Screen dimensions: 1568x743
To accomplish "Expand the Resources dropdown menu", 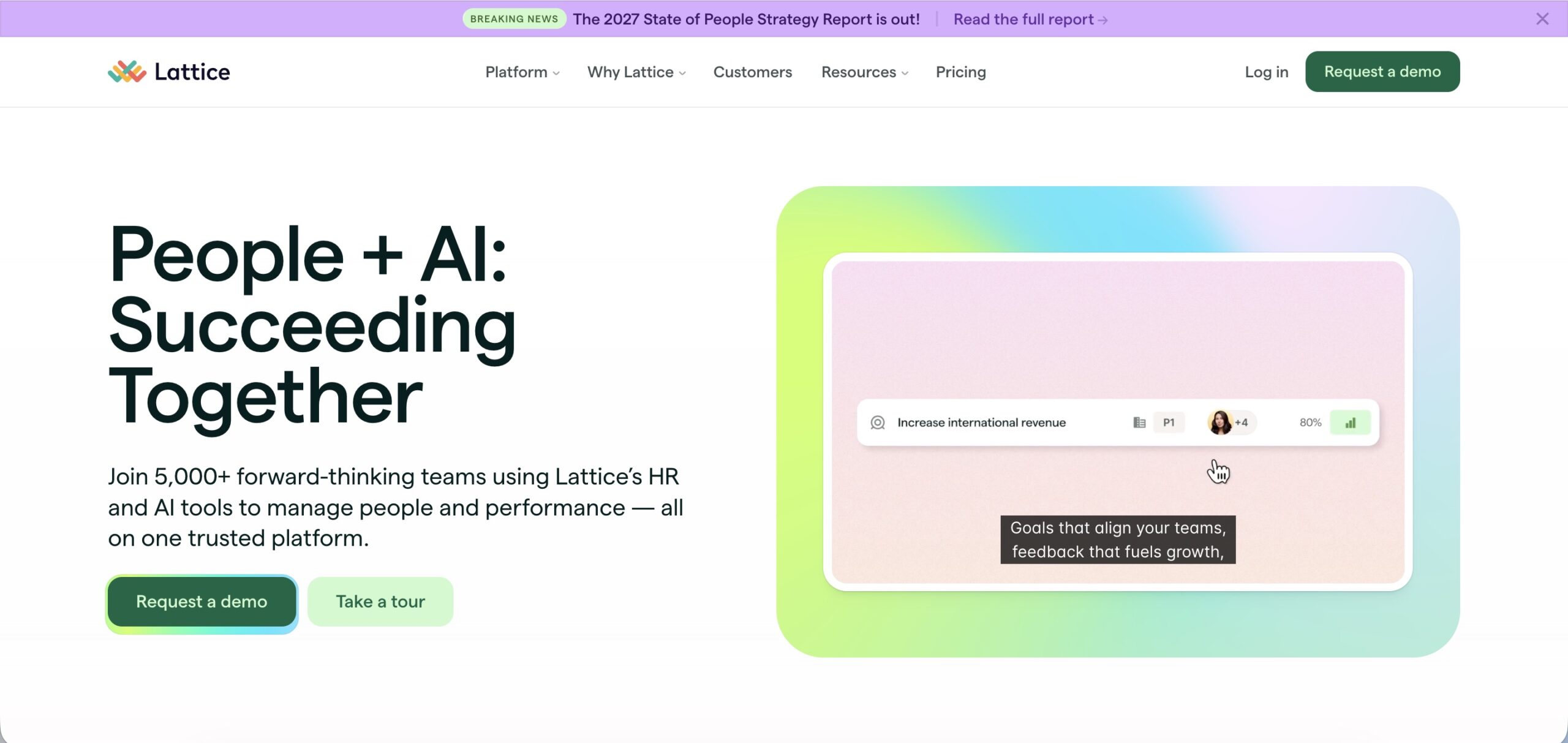I will tap(864, 72).
